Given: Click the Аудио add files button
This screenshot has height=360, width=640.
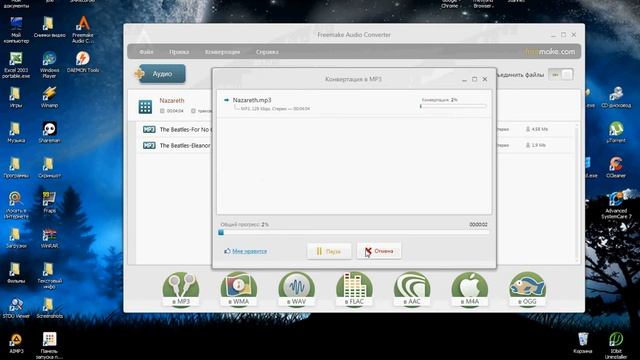Looking at the screenshot, I should pos(162,74).
